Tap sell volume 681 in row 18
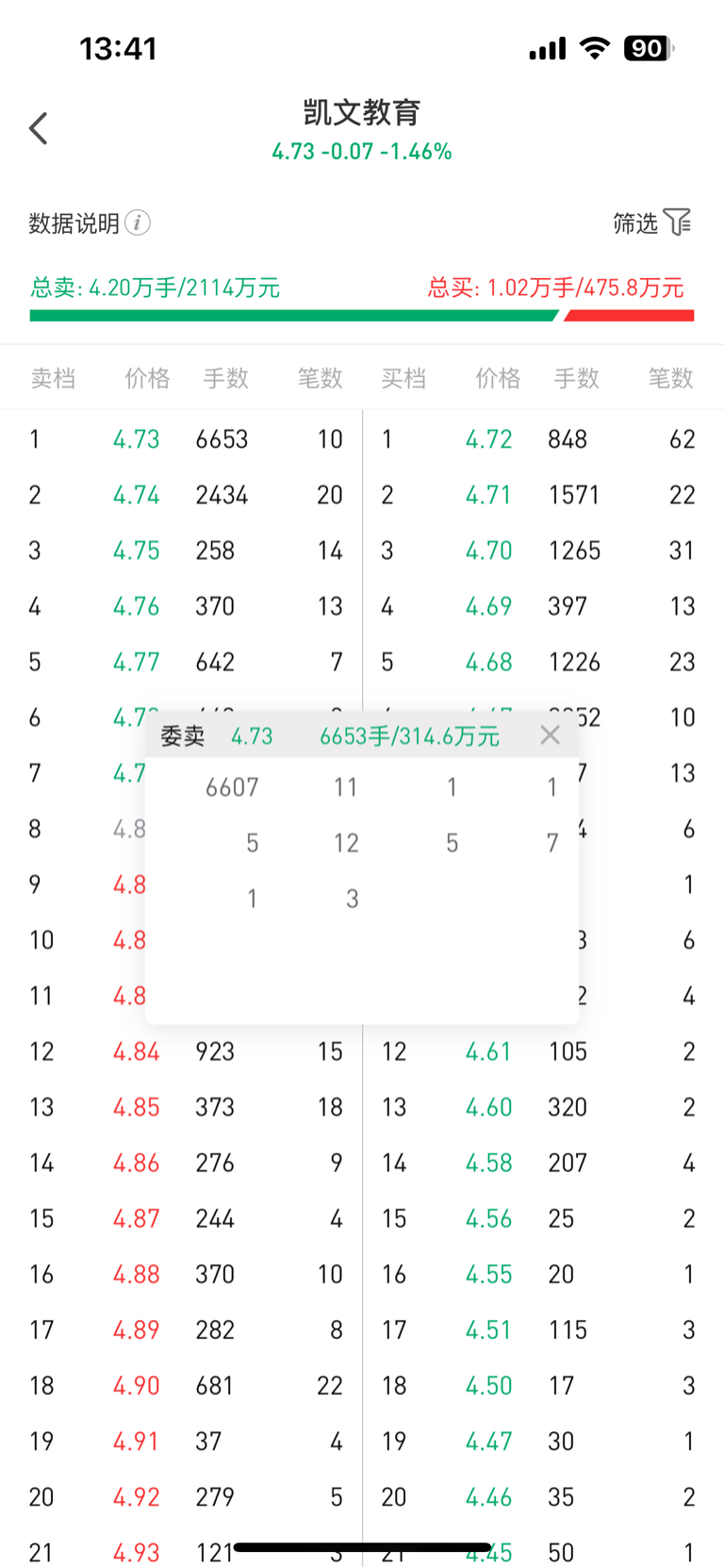 tap(215, 1386)
